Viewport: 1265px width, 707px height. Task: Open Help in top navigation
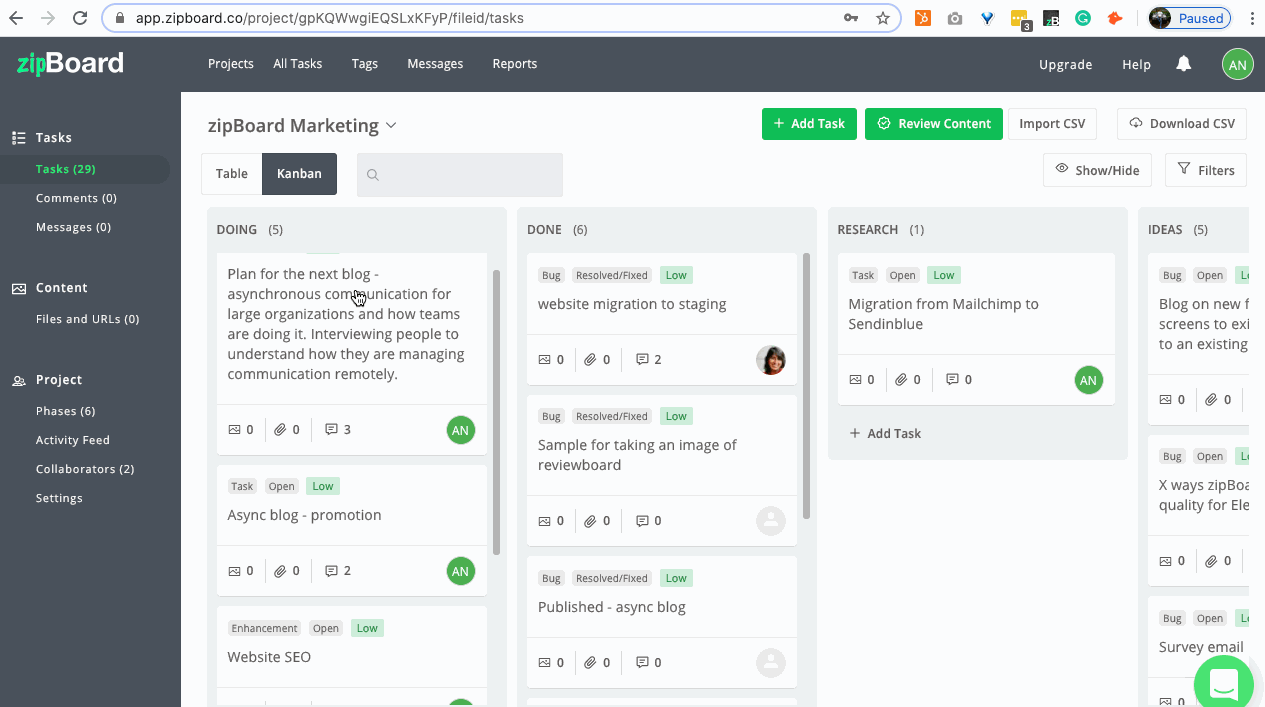pos(1136,64)
